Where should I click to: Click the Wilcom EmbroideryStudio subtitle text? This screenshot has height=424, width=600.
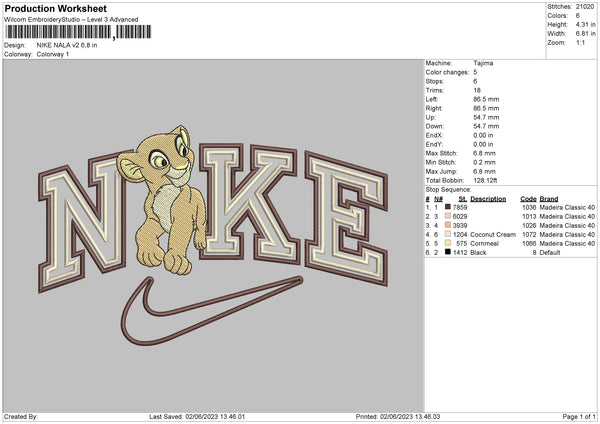click(x=71, y=20)
